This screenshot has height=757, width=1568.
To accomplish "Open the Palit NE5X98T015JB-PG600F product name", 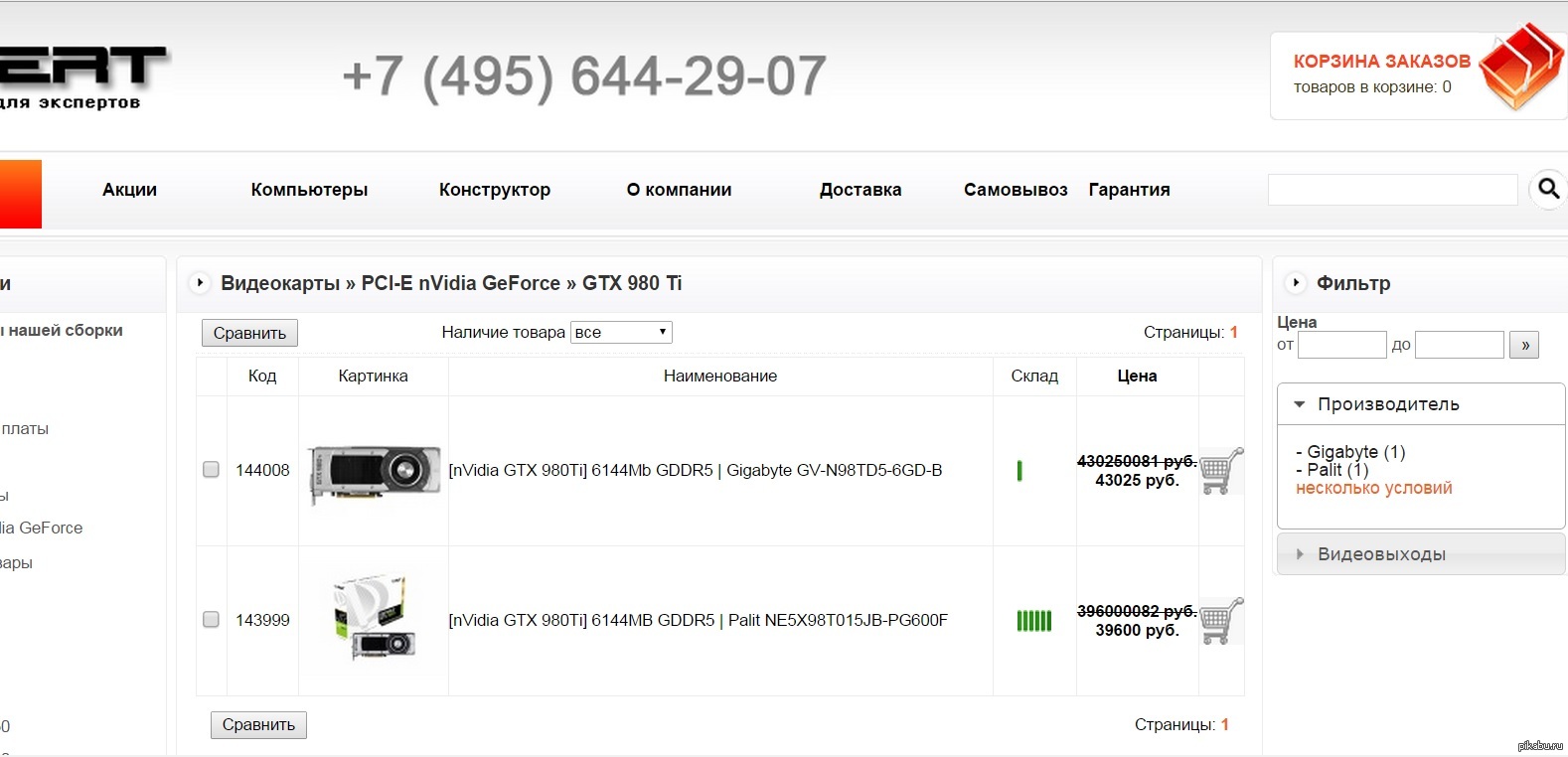I will tap(699, 621).
